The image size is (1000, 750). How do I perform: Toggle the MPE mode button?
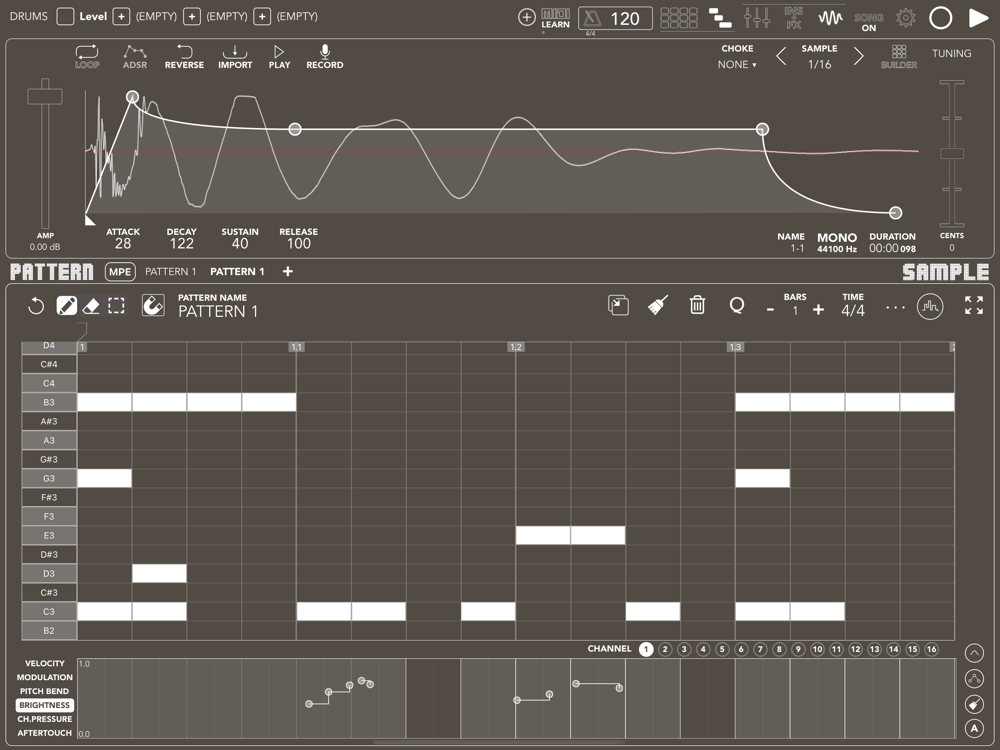pos(120,272)
